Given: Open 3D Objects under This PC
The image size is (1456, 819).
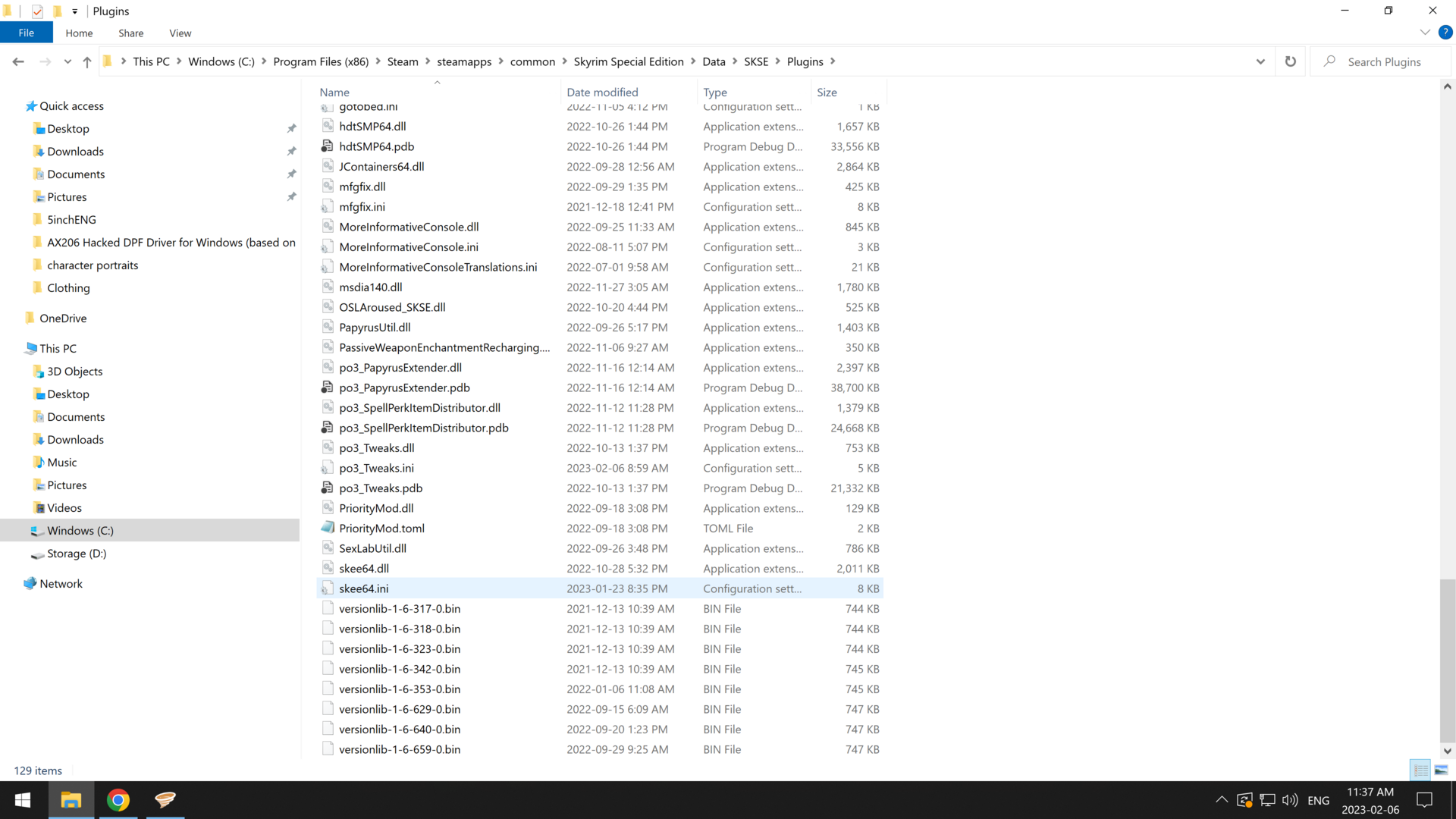Looking at the screenshot, I should [74, 372].
